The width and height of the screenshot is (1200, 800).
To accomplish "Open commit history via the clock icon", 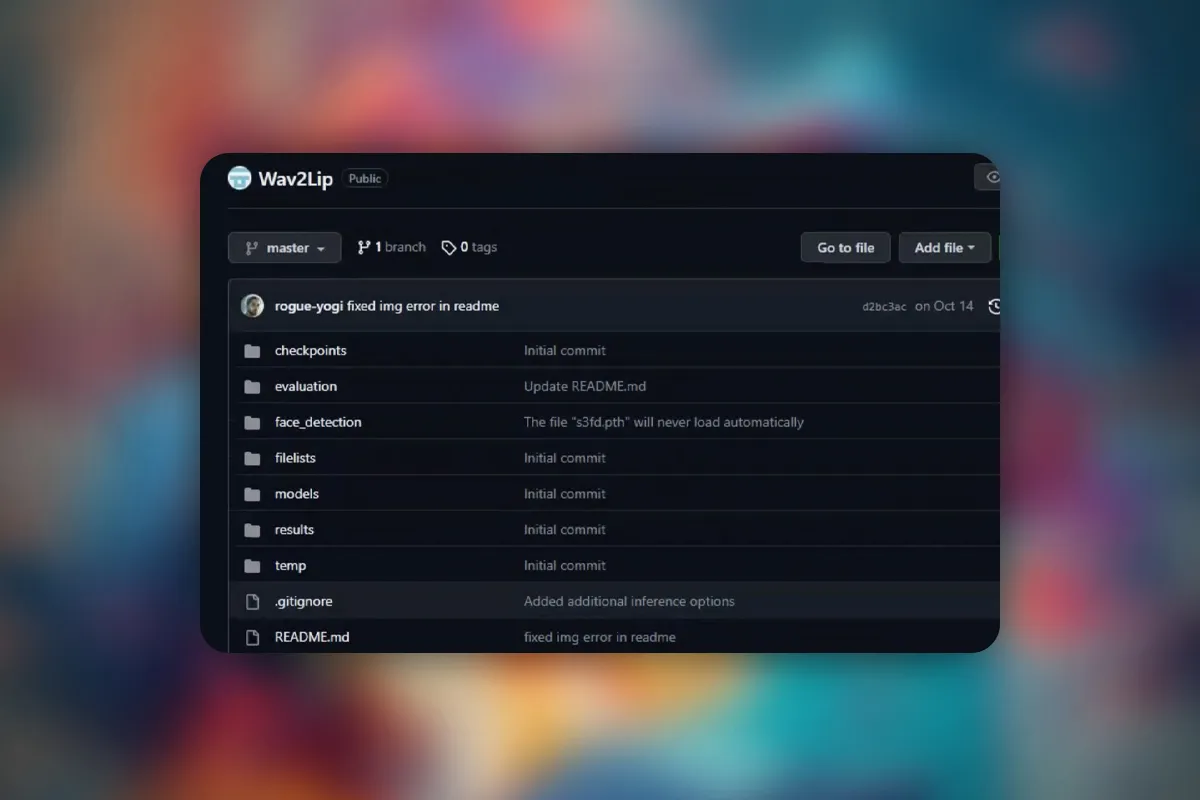I will pyautogui.click(x=994, y=306).
